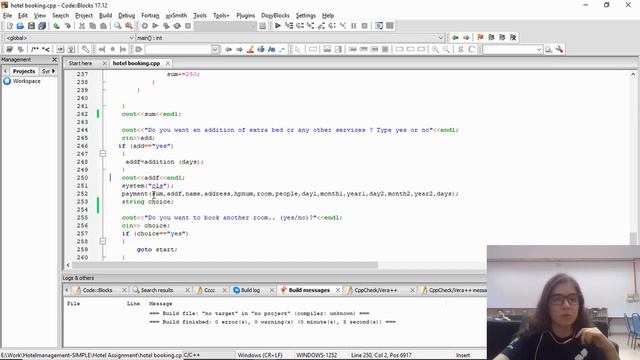Click the Highlight marker icon
Screen dimensions: 640x360
pos(250,49)
